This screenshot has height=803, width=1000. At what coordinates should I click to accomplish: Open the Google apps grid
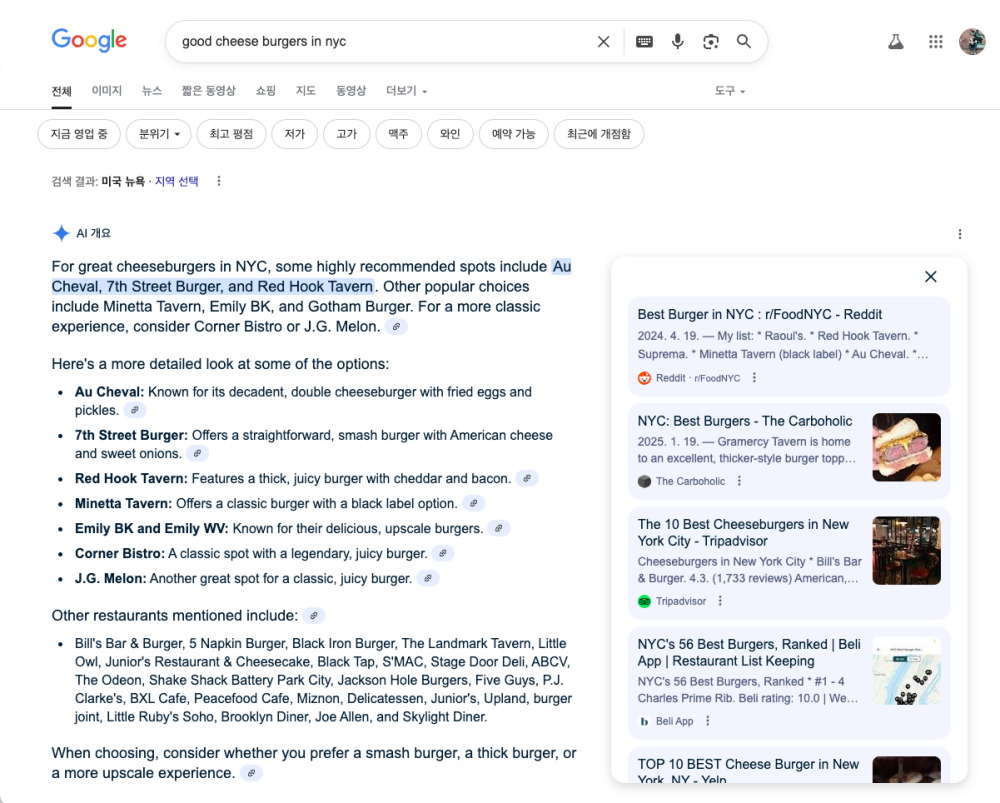[x=935, y=42]
